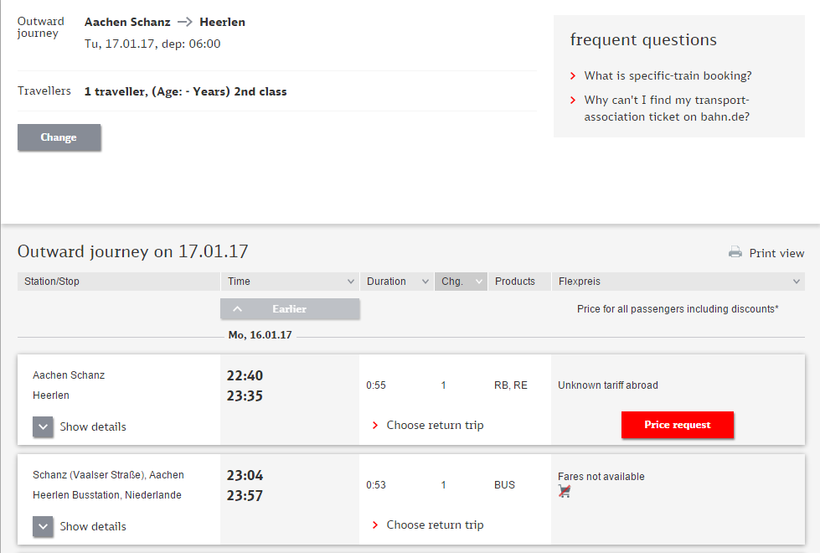Expand details for the 23:04 bus connection
Image resolution: width=820 pixels, height=553 pixels.
click(43, 527)
